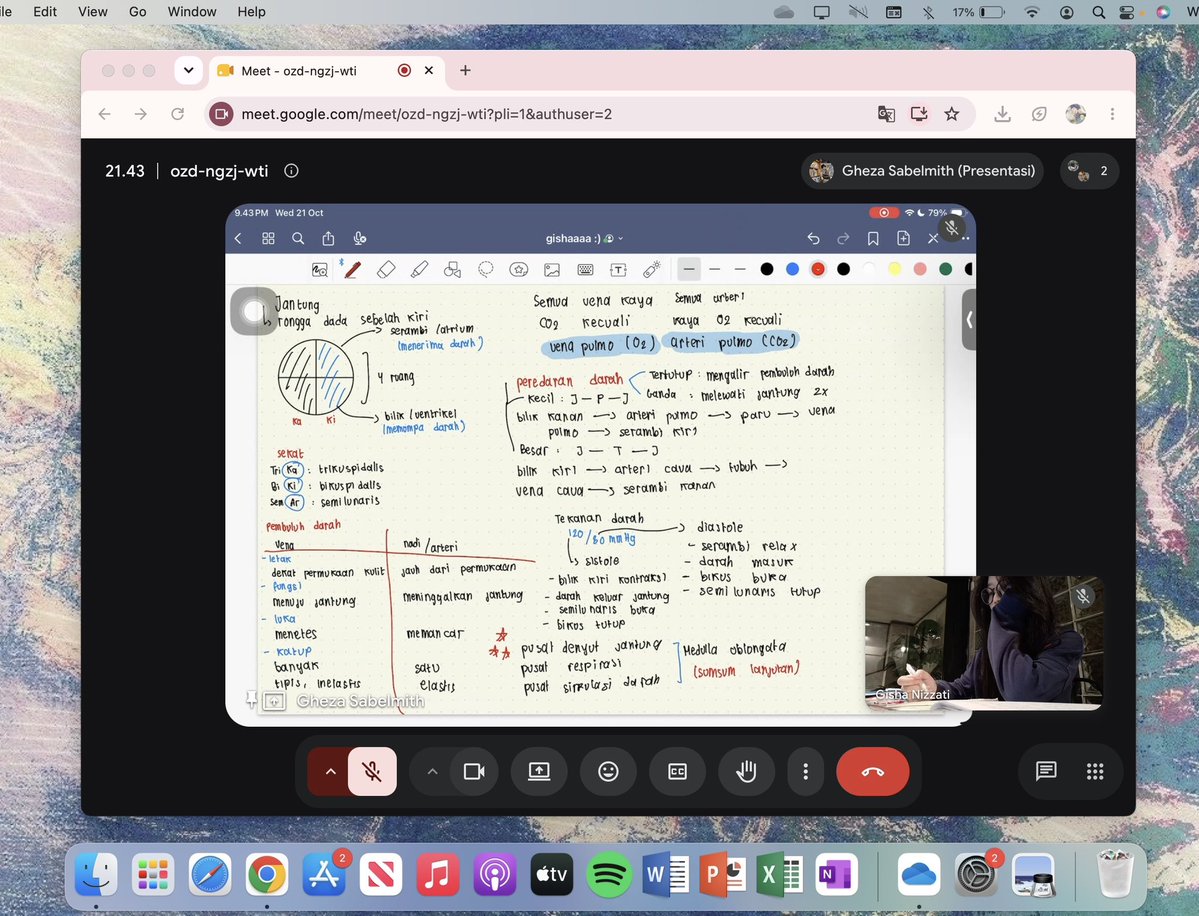Open Control Center in the menu bar
The image size is (1199, 916).
pos(1126,12)
